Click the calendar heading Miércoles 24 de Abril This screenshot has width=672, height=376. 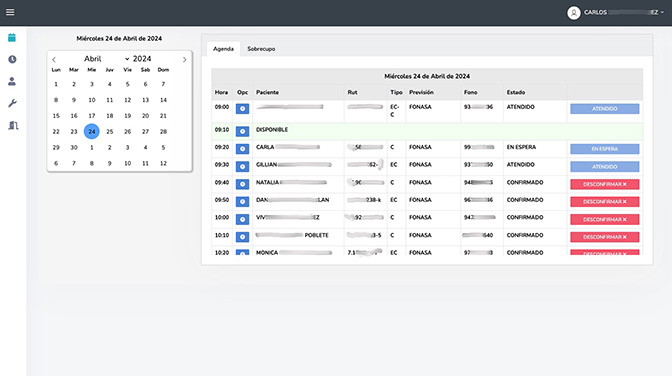point(119,39)
